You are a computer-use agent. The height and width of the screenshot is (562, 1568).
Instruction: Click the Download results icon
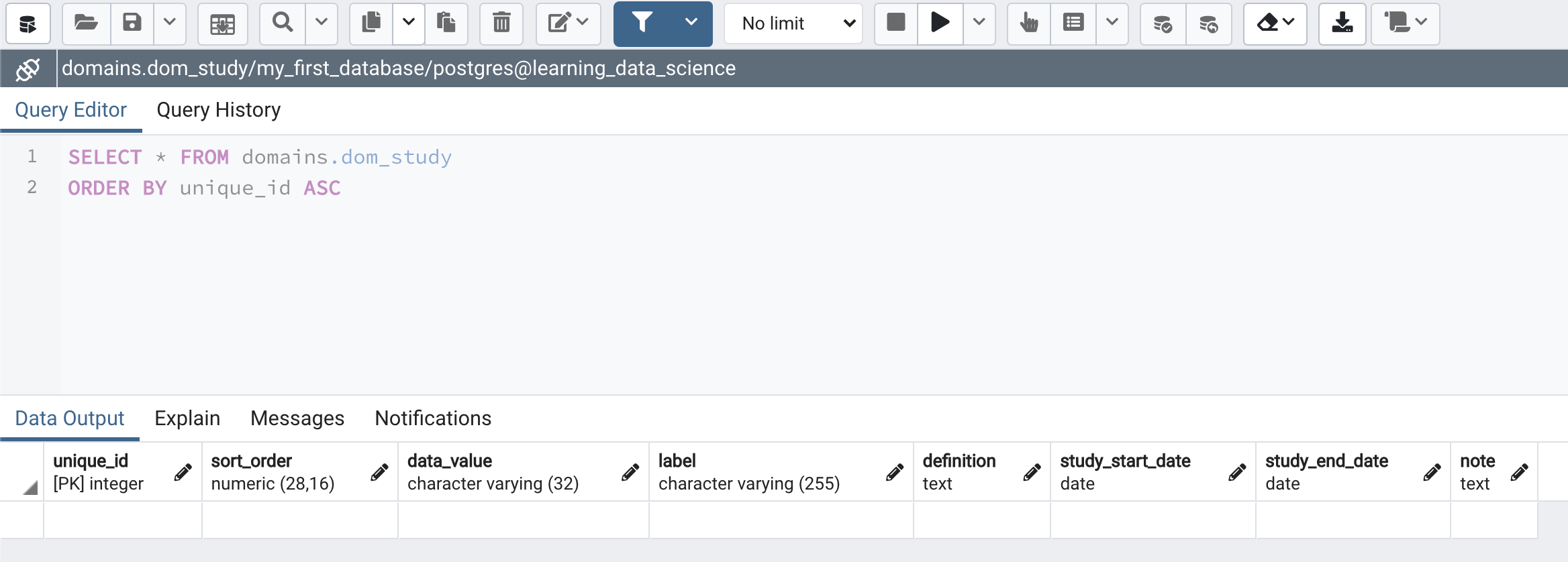[1342, 23]
